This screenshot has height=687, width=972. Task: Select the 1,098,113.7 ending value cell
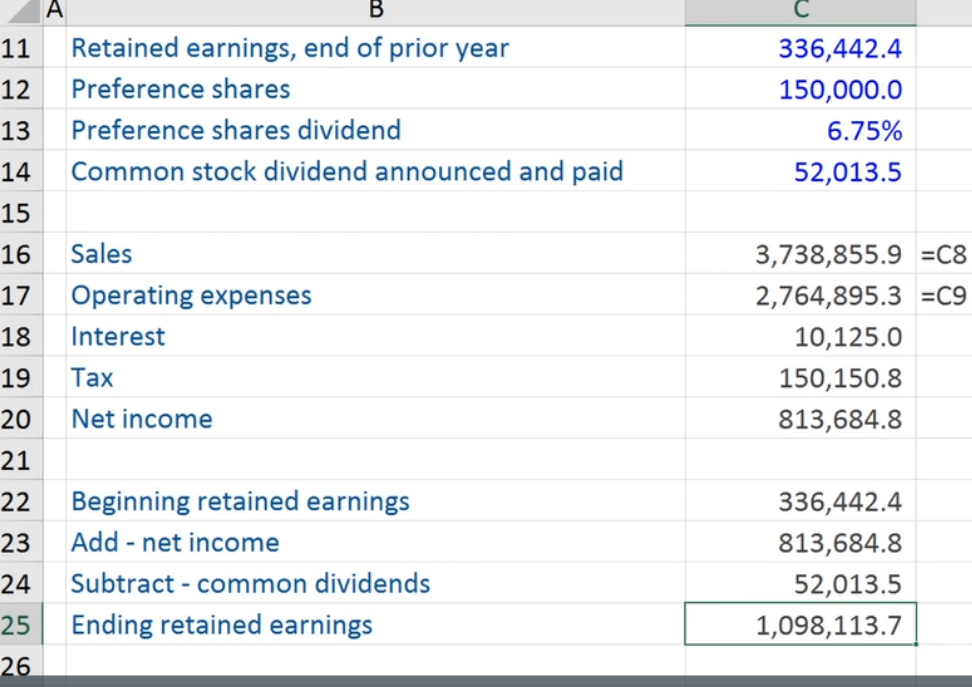800,624
